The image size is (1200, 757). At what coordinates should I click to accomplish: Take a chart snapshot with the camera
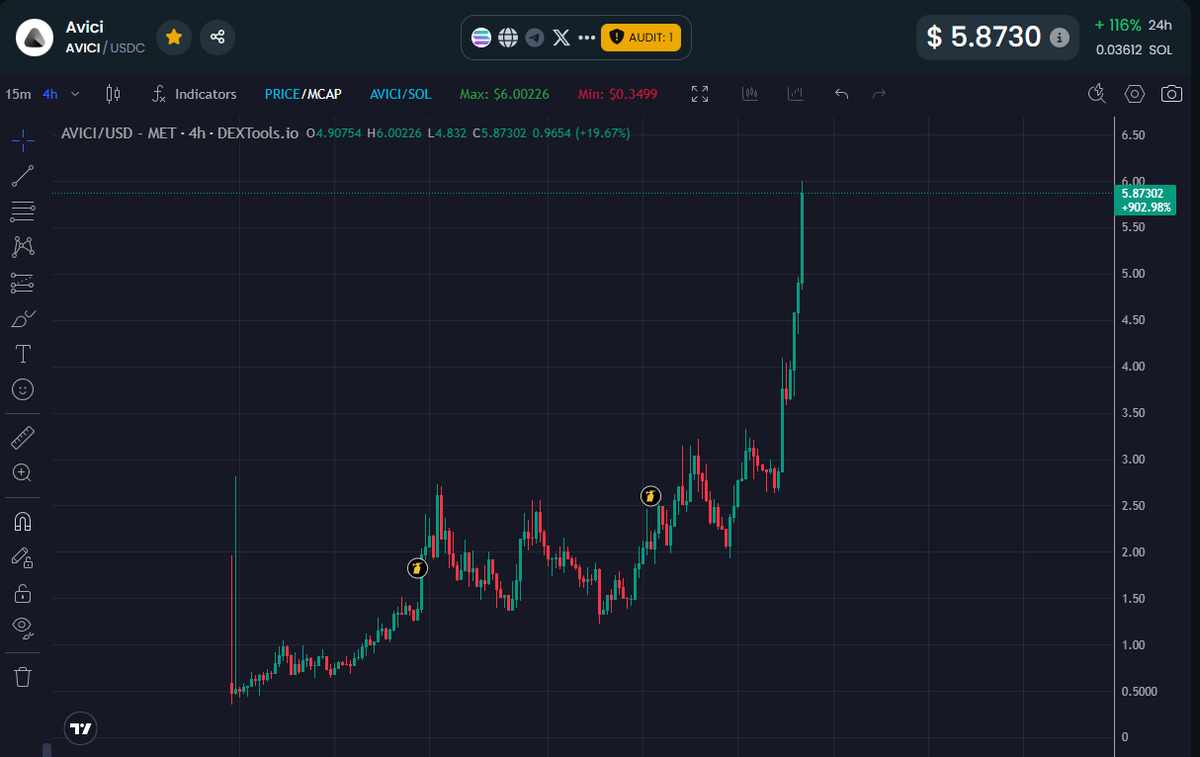pyautogui.click(x=1171, y=94)
